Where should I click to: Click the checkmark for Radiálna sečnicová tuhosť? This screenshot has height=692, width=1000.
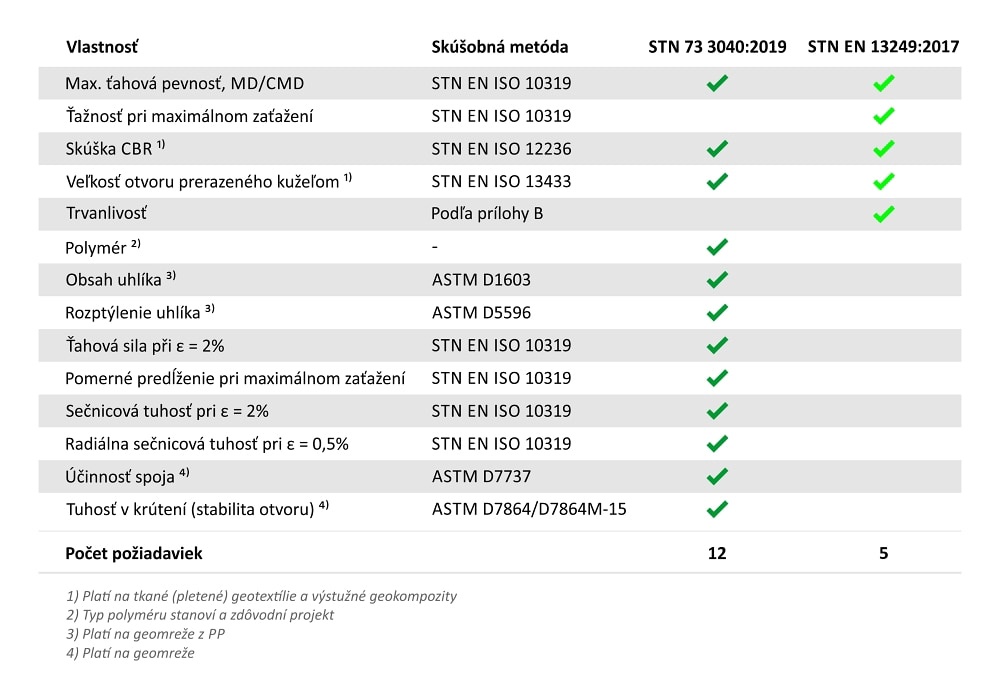[717, 443]
